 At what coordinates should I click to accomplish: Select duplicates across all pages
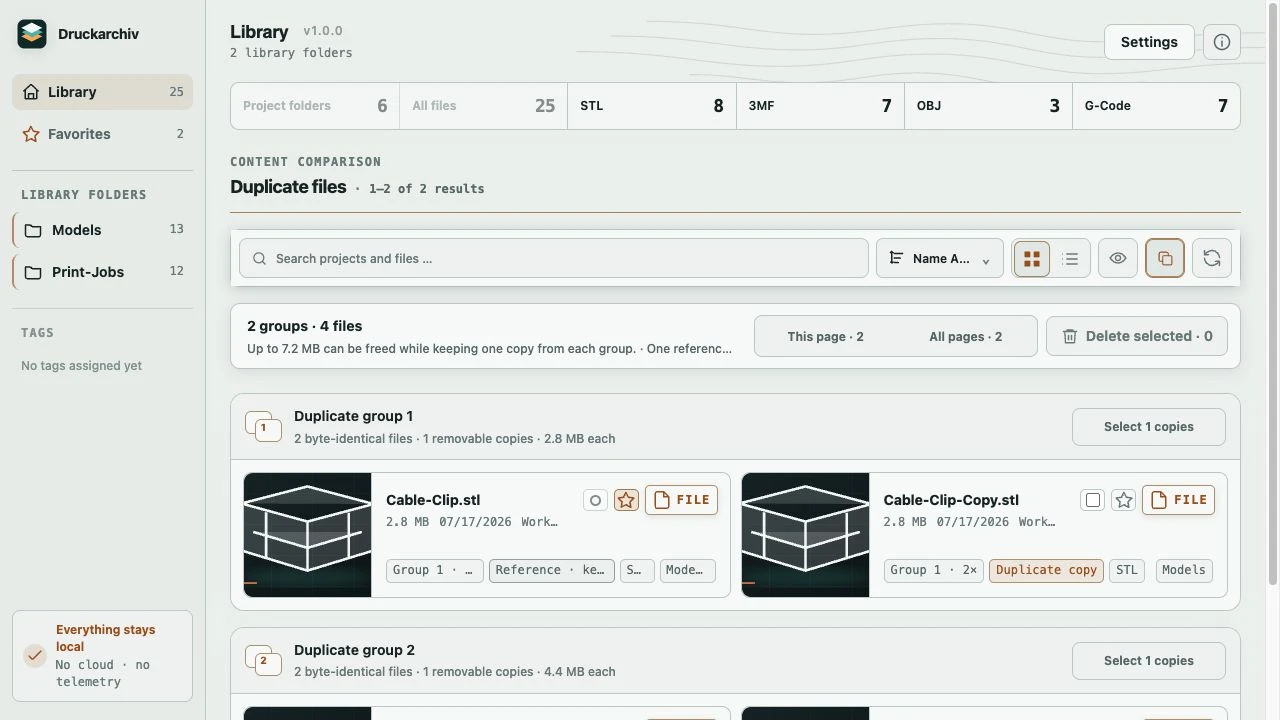tap(965, 336)
